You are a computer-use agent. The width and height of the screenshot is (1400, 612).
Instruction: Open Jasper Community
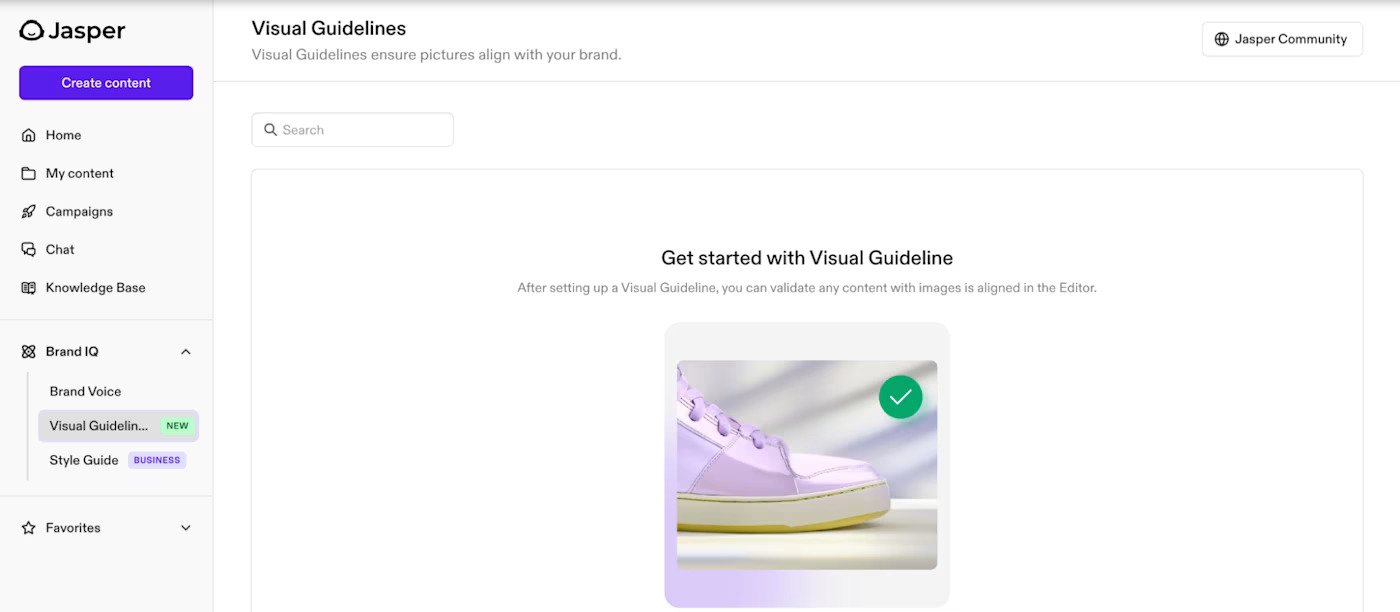tap(1282, 38)
